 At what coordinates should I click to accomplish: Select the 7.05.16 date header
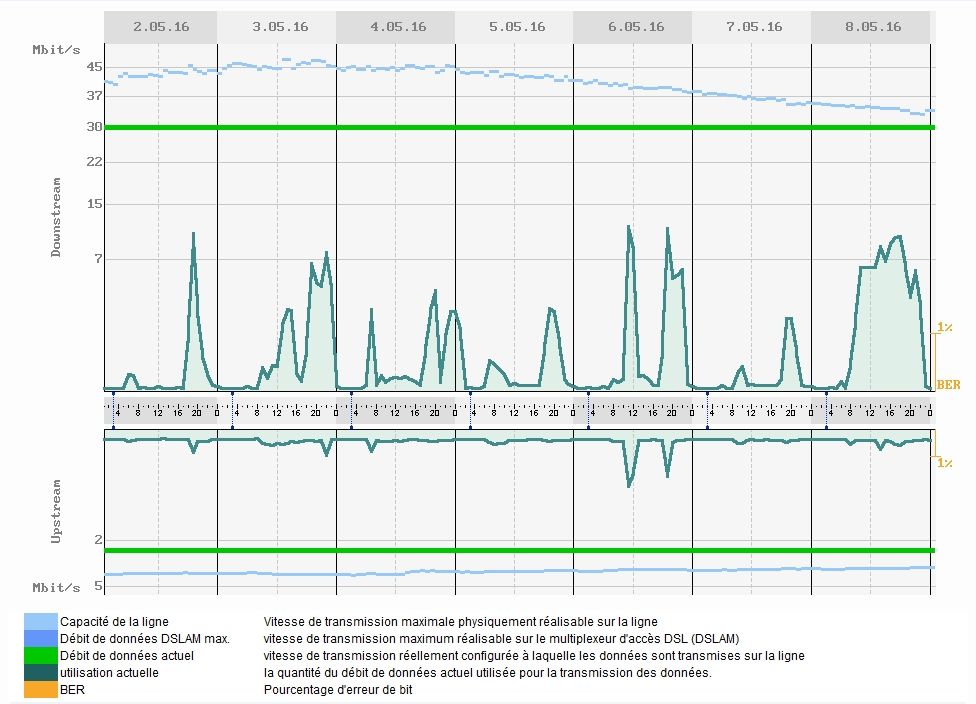click(x=752, y=27)
